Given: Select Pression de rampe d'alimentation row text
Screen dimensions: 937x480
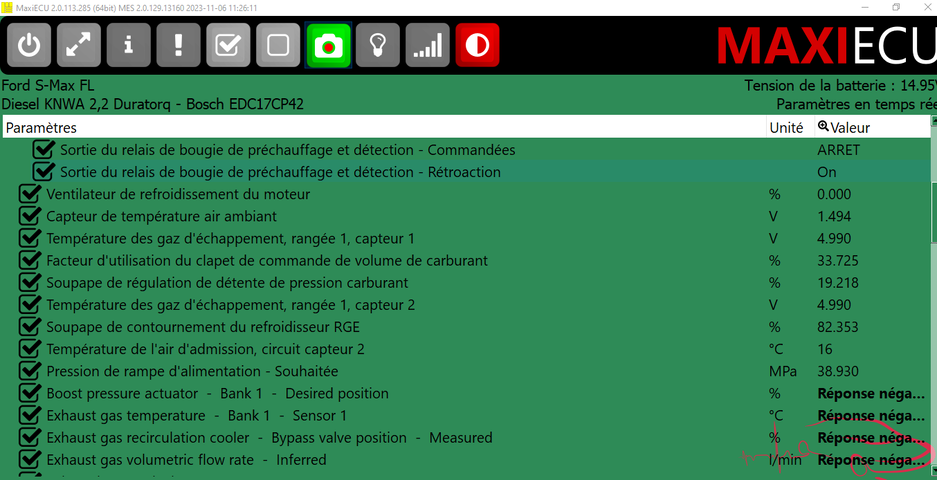Looking at the screenshot, I should click(x=192, y=371).
